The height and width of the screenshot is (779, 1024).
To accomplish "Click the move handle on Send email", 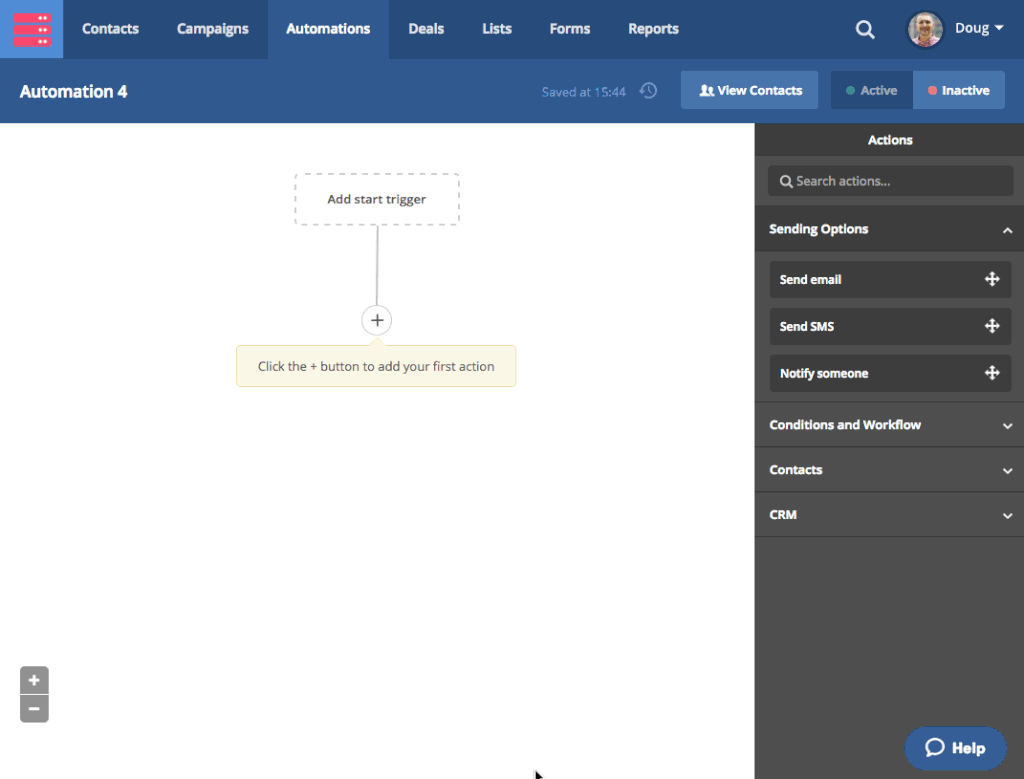I will coord(992,279).
